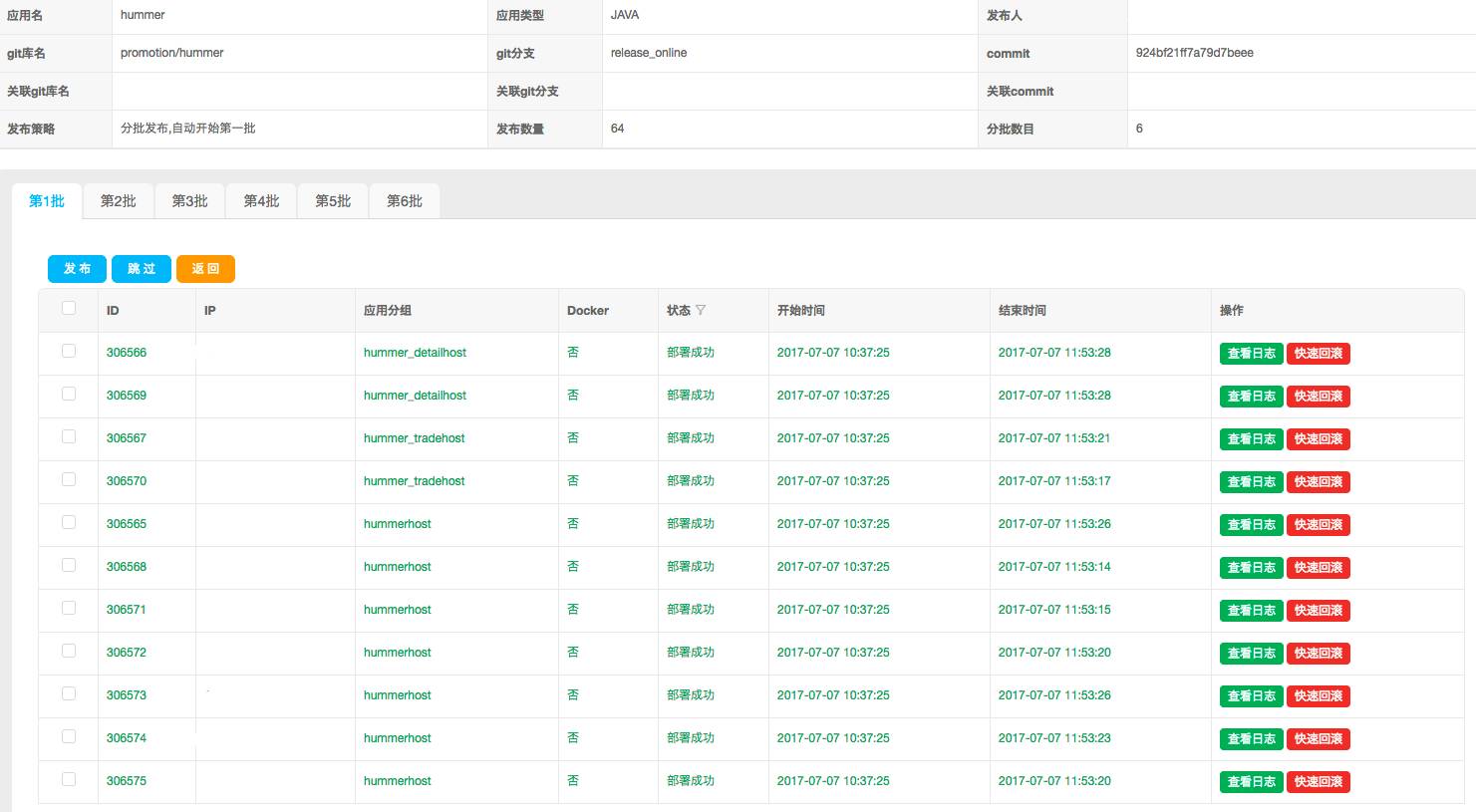The height and width of the screenshot is (812, 1476).
Task: Check the box for row 306574
Action: click(69, 736)
